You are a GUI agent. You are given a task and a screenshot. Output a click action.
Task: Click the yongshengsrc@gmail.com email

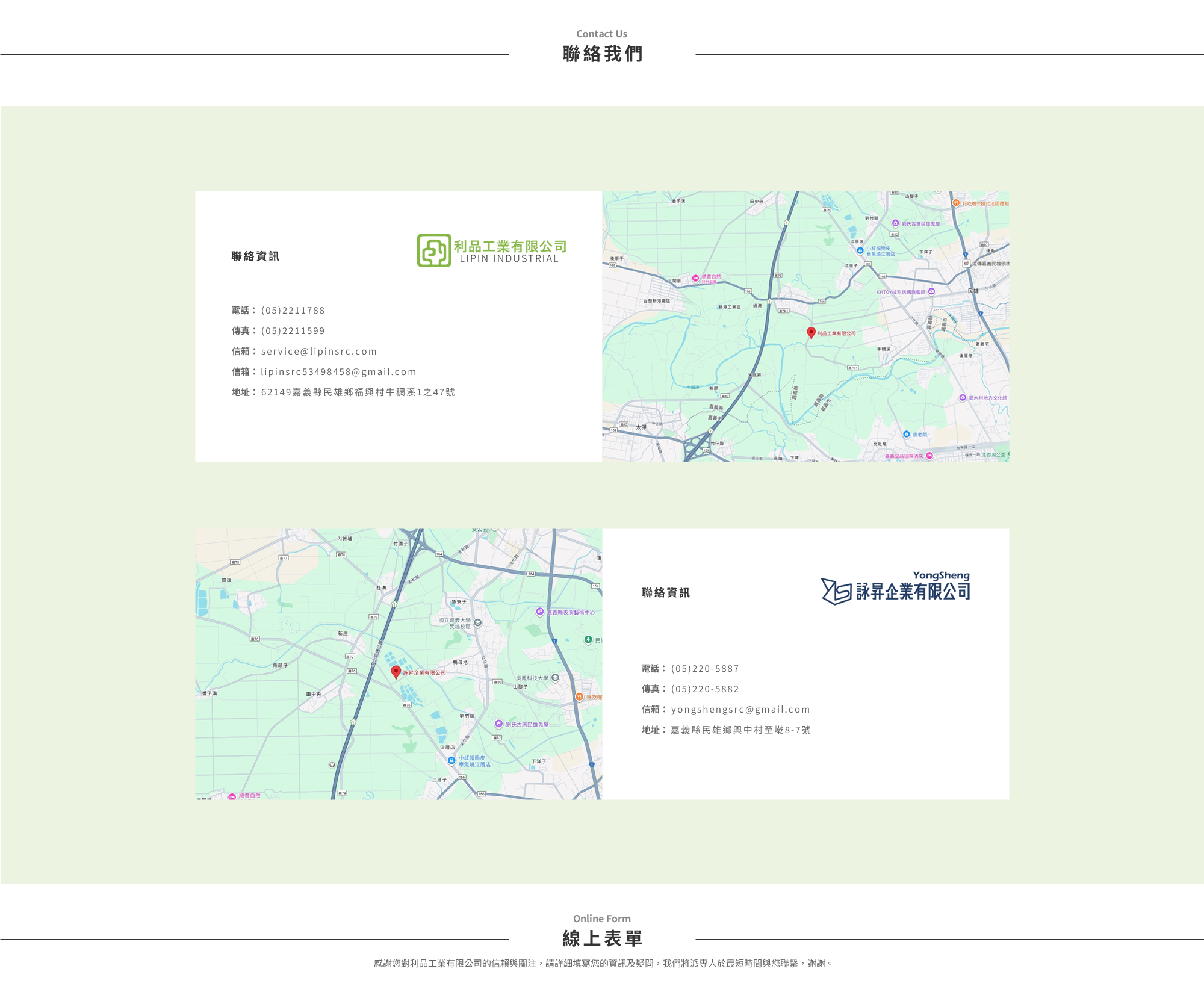[740, 710]
